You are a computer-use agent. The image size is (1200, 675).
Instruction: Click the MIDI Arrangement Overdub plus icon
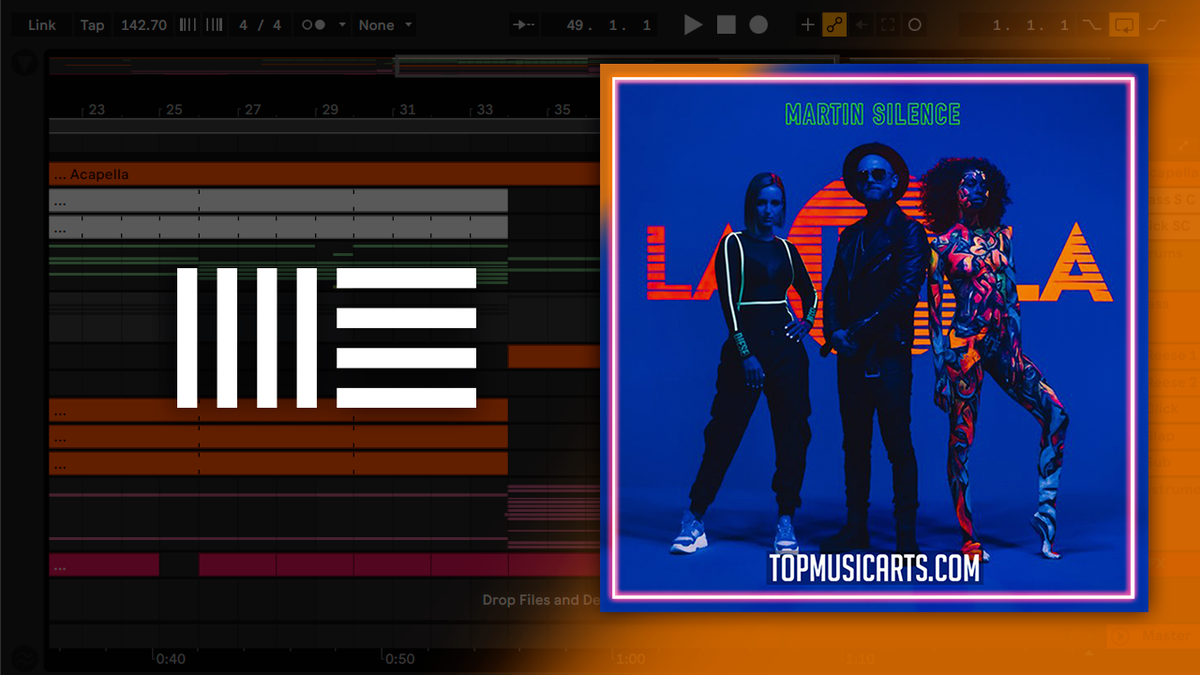808,25
